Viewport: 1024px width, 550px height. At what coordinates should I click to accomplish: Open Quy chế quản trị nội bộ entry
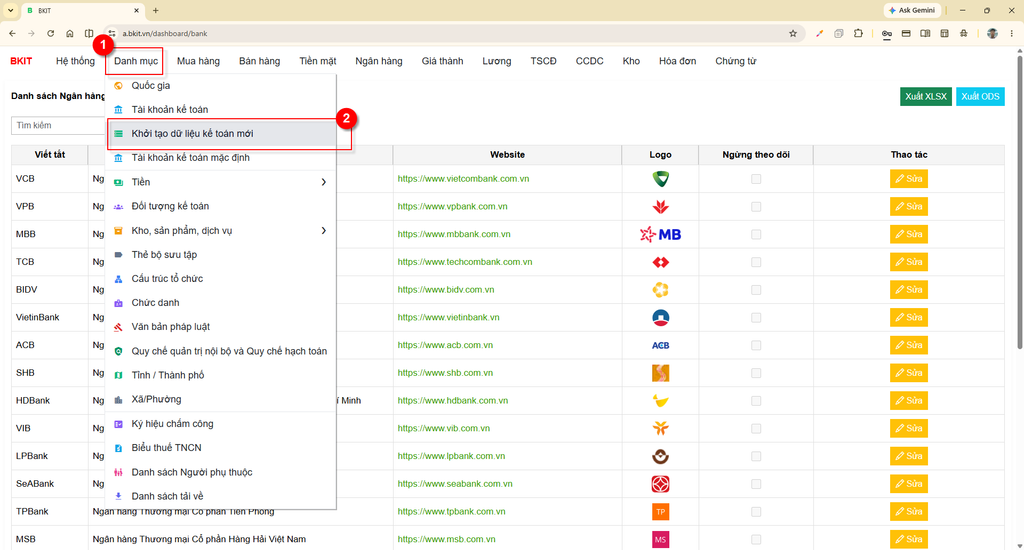[221, 351]
